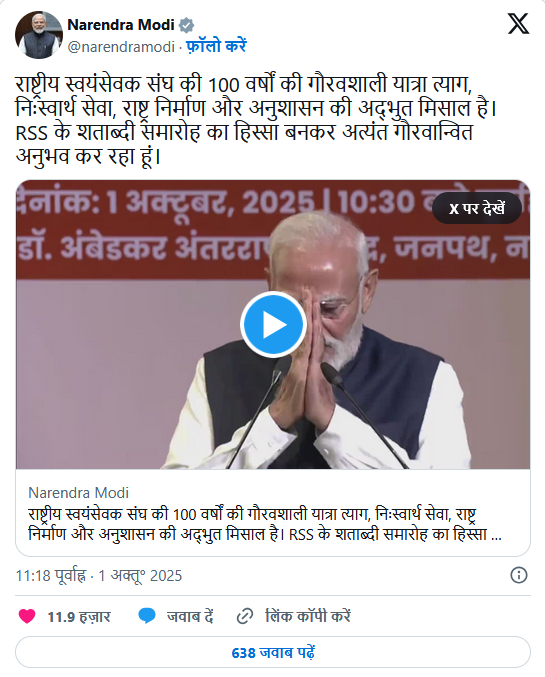The width and height of the screenshot is (545, 677).
Task: Open the 11:18 पूर्वाह्न · 1 अक्तू° 2025 timestamp
Action: point(99,576)
